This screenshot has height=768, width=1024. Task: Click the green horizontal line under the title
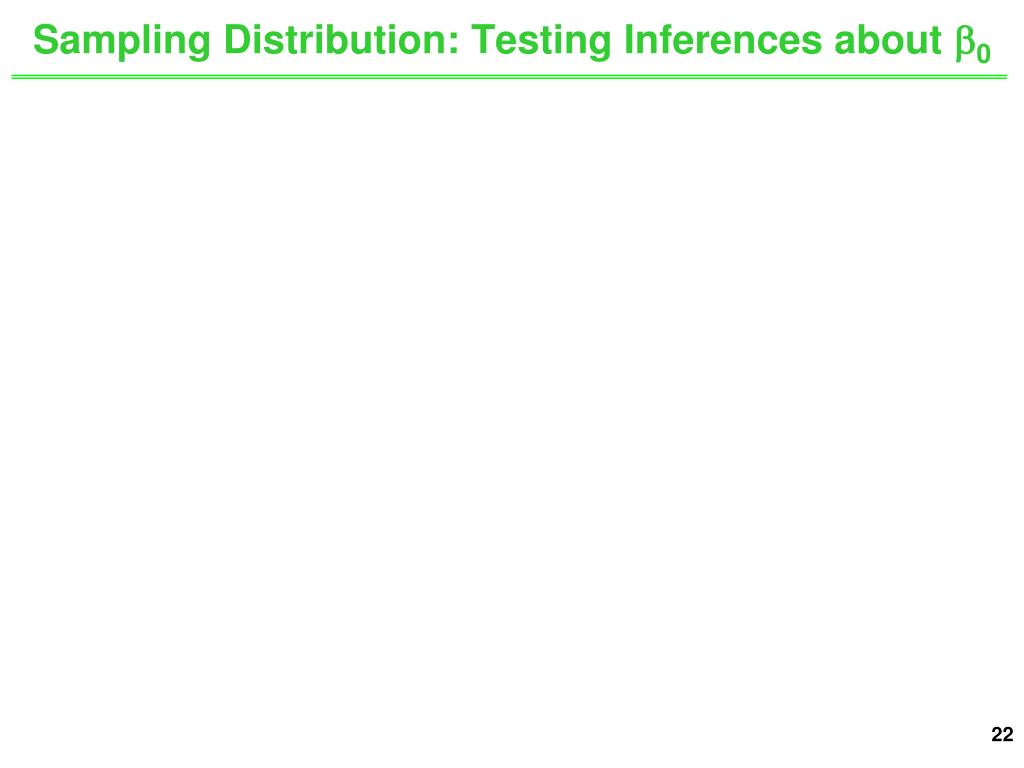pyautogui.click(x=509, y=77)
